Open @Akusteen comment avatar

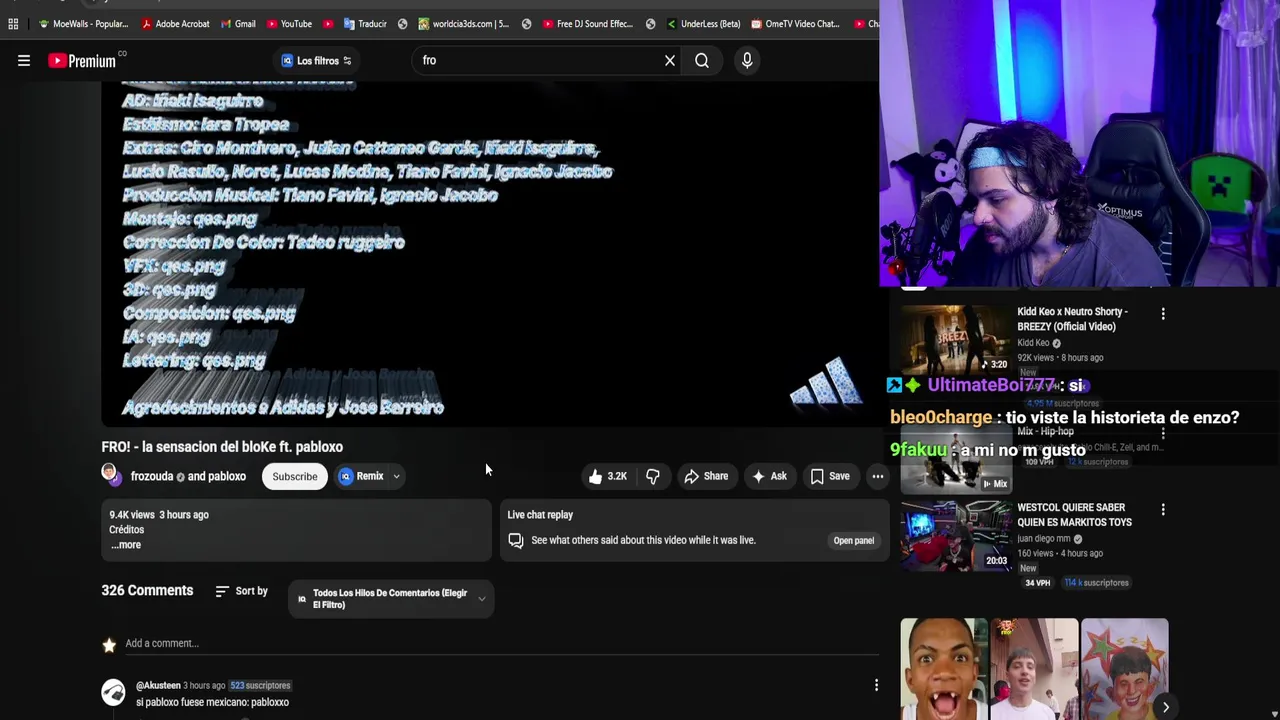(x=113, y=692)
